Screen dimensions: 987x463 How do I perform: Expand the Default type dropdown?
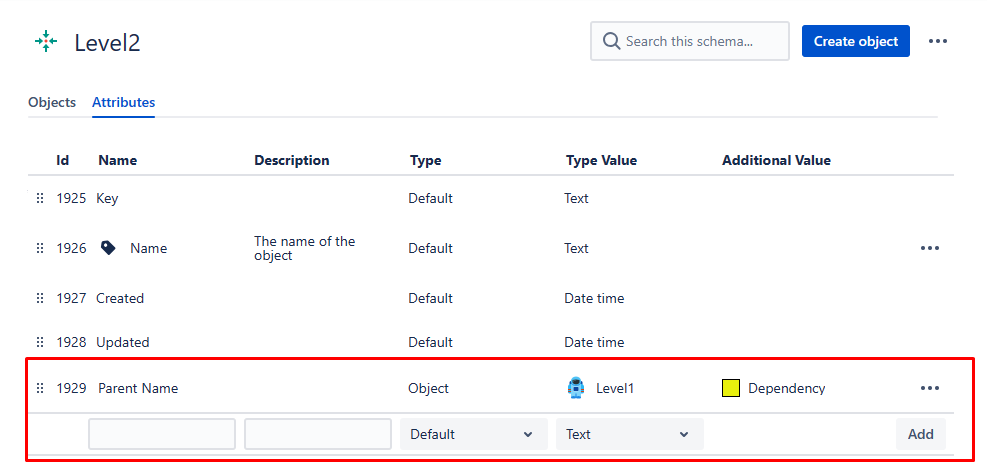473,434
